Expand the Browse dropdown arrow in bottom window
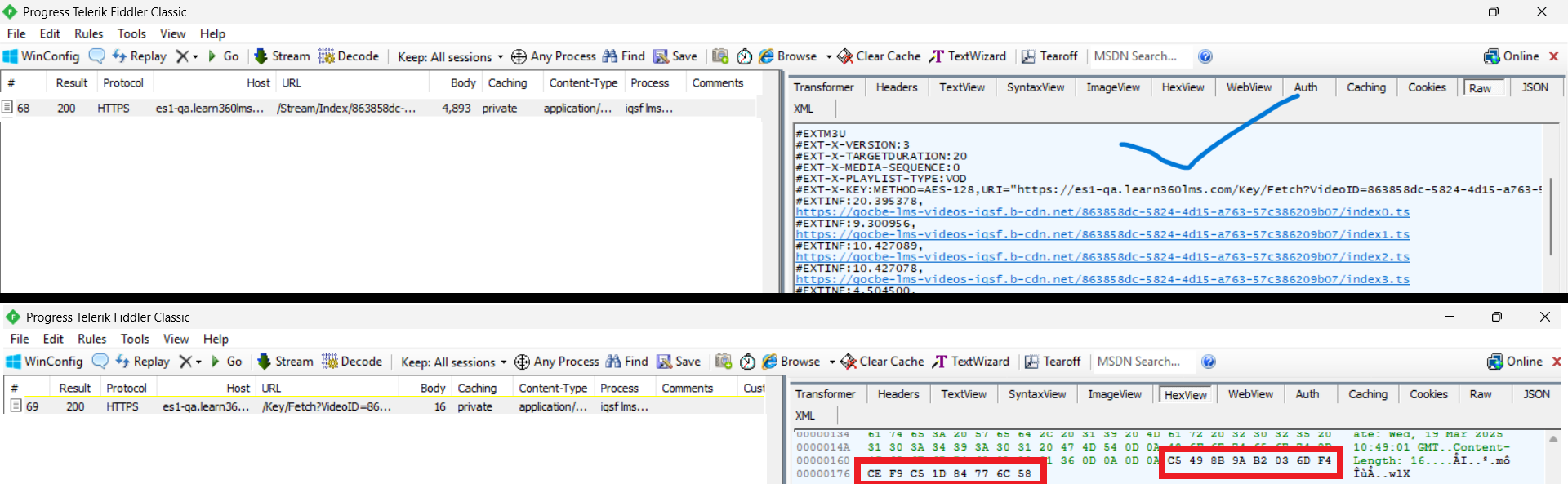 [831, 362]
